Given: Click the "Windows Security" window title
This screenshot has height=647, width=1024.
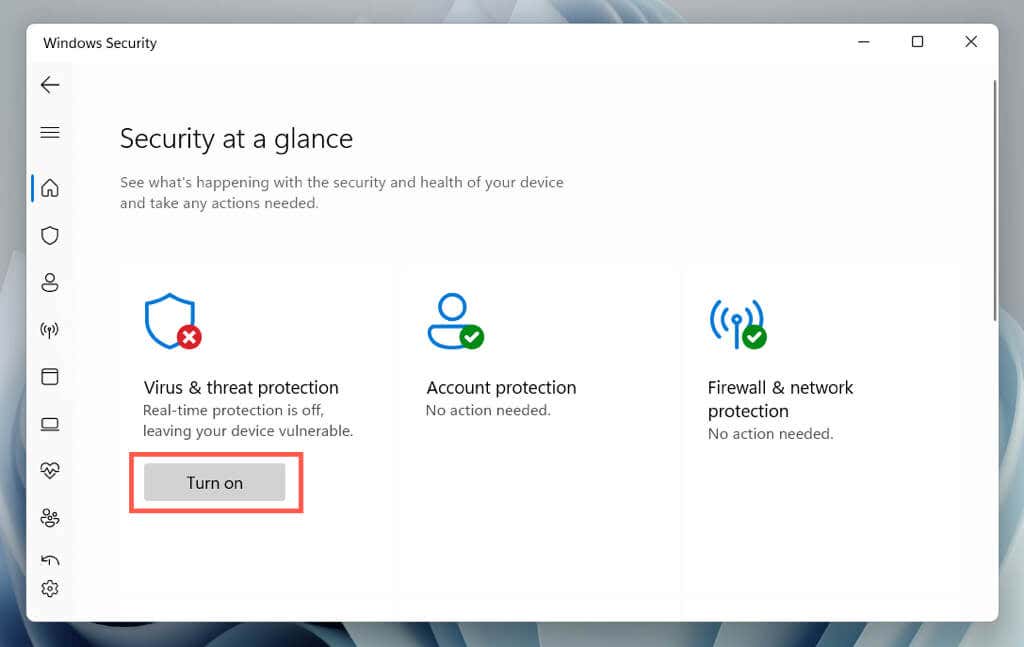Looking at the screenshot, I should click(x=100, y=43).
